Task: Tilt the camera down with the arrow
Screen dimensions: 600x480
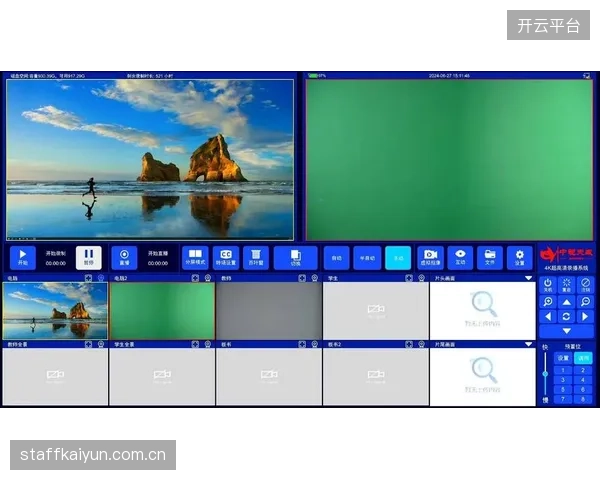Action: point(567,331)
